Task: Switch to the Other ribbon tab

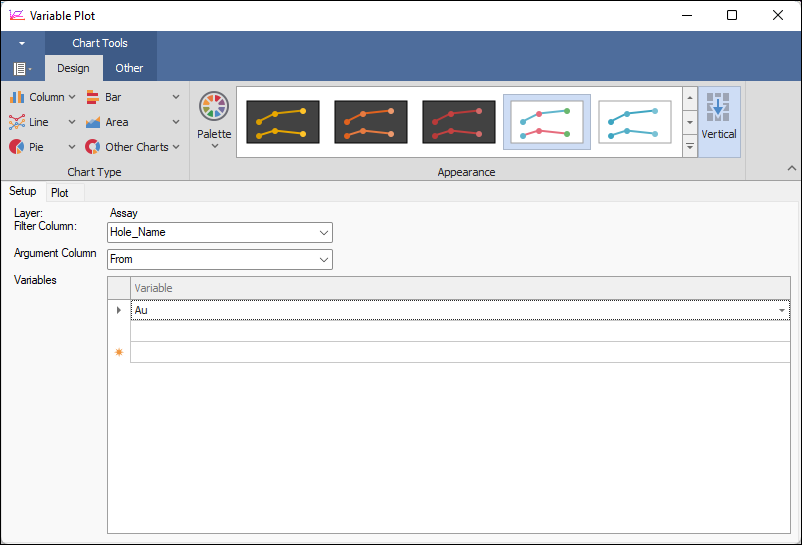Action: point(129,68)
